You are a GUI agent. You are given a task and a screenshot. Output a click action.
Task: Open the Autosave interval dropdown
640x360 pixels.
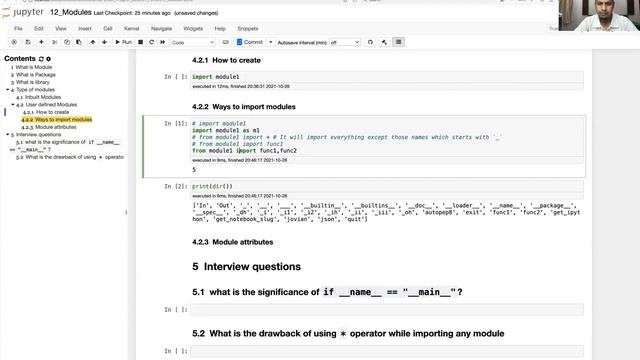coord(345,42)
